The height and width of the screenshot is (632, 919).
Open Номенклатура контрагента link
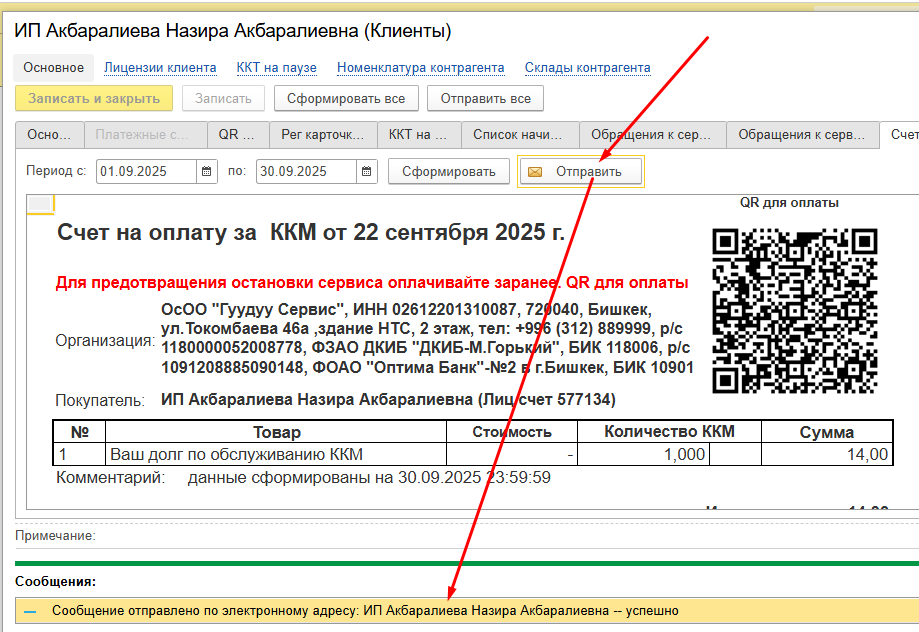point(421,68)
